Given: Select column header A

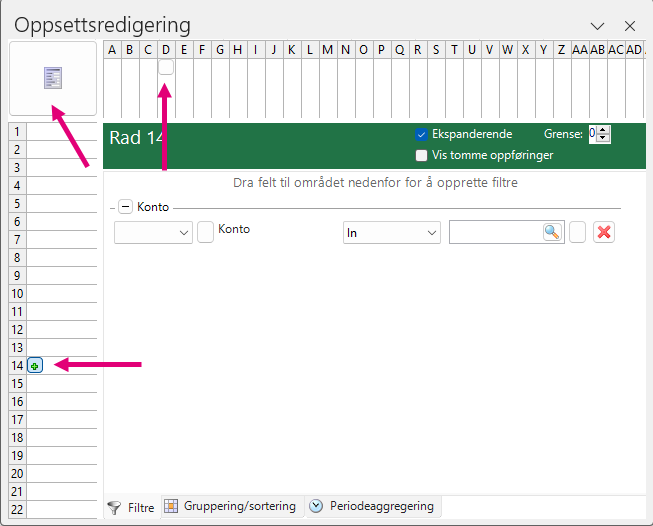Looking at the screenshot, I should [x=112, y=50].
